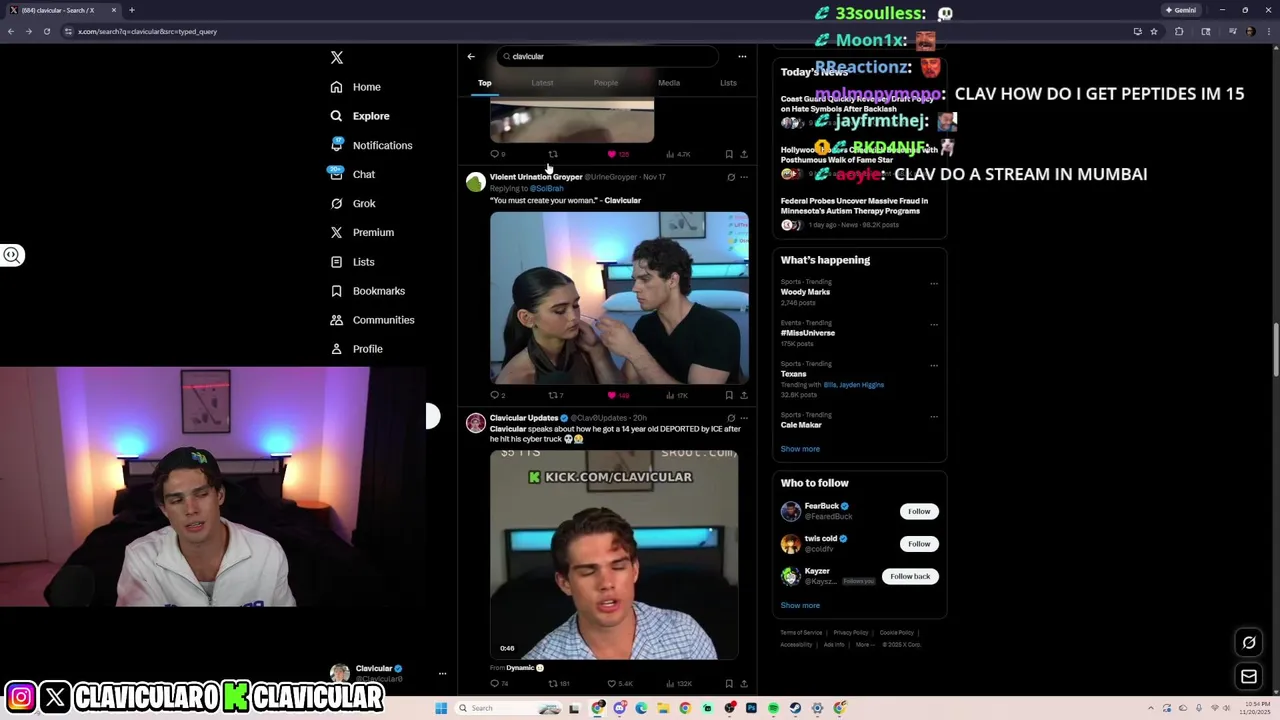This screenshot has height=720, width=1280.
Task: Open the Terms of Service footer link
Action: click(801, 633)
